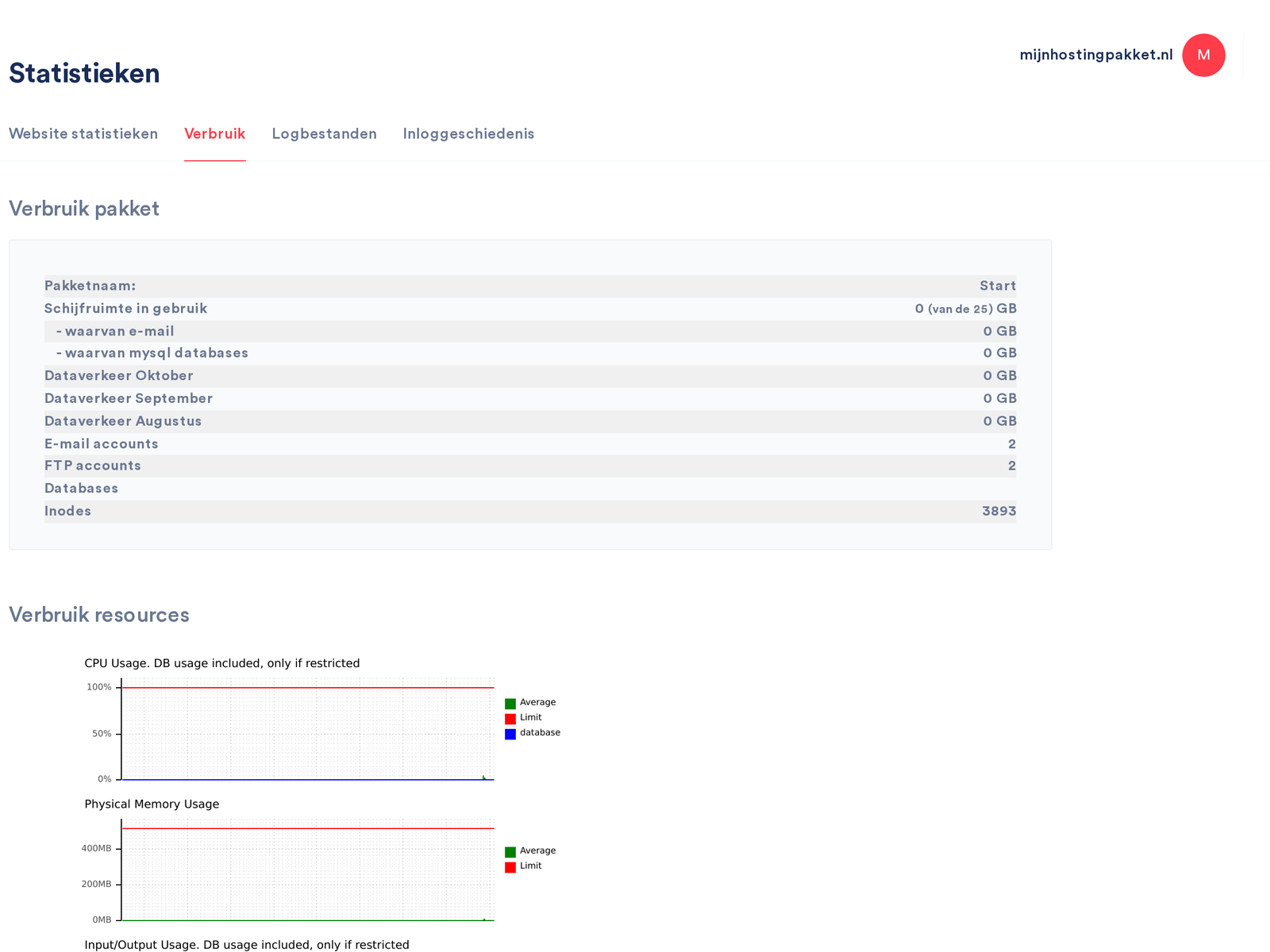Viewport: 1270px width, 952px height.
Task: Click the Memory chart green Average swatch
Action: tap(510, 852)
